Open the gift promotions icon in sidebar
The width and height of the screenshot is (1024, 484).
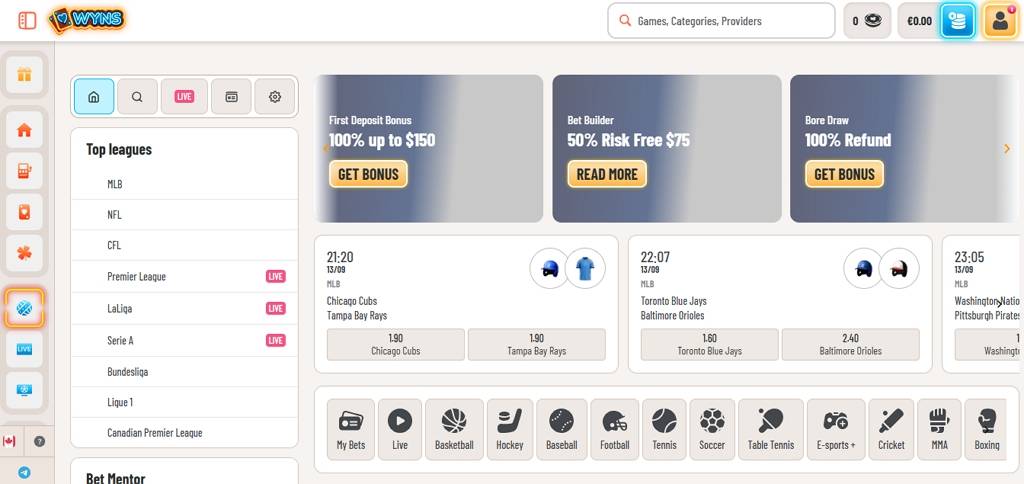[25, 74]
